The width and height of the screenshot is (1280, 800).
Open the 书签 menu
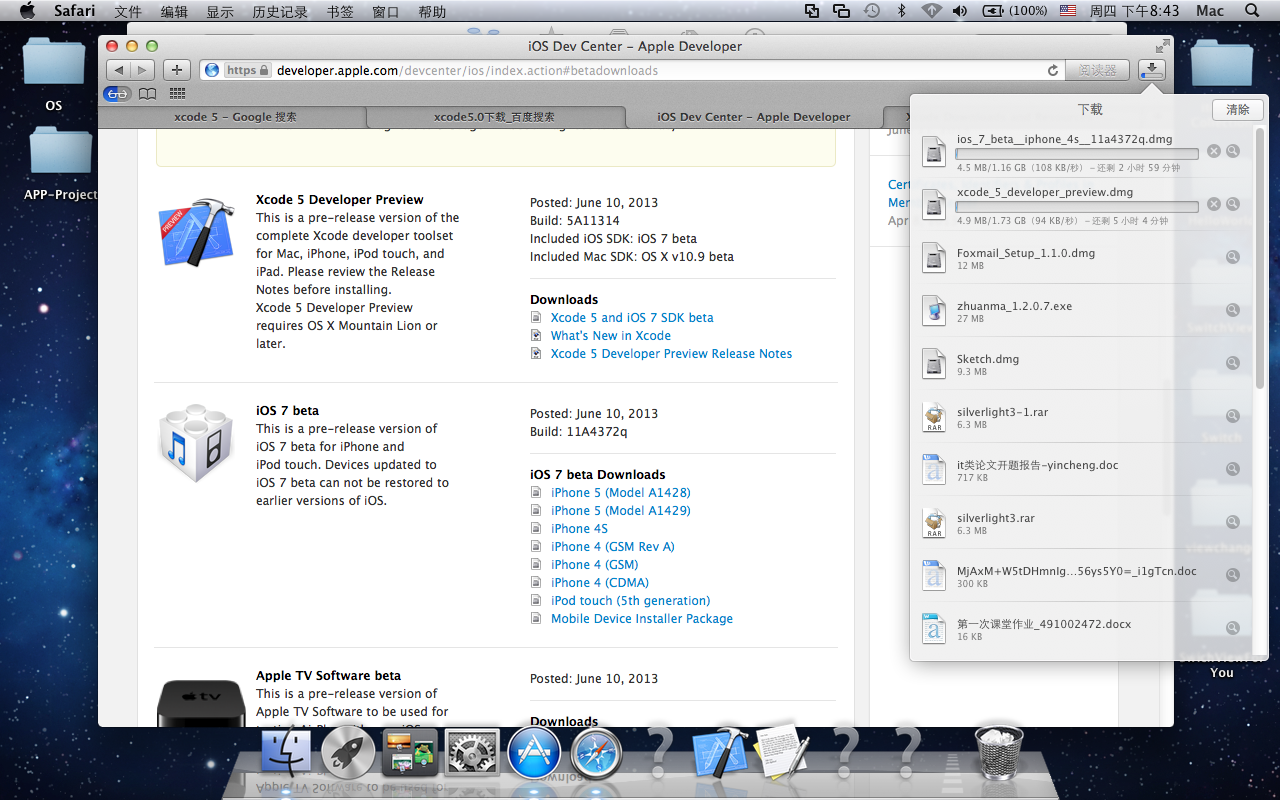[x=340, y=11]
